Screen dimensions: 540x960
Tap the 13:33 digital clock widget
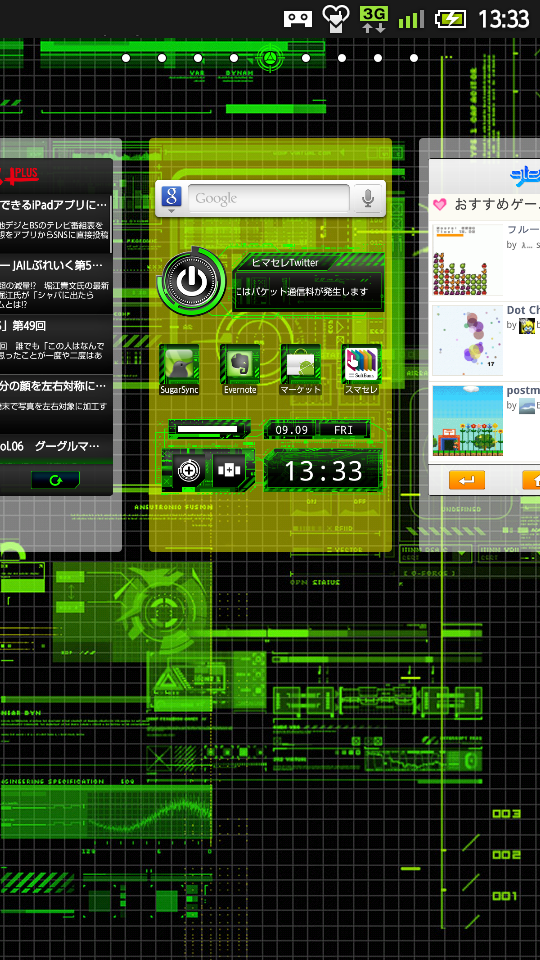click(323, 471)
